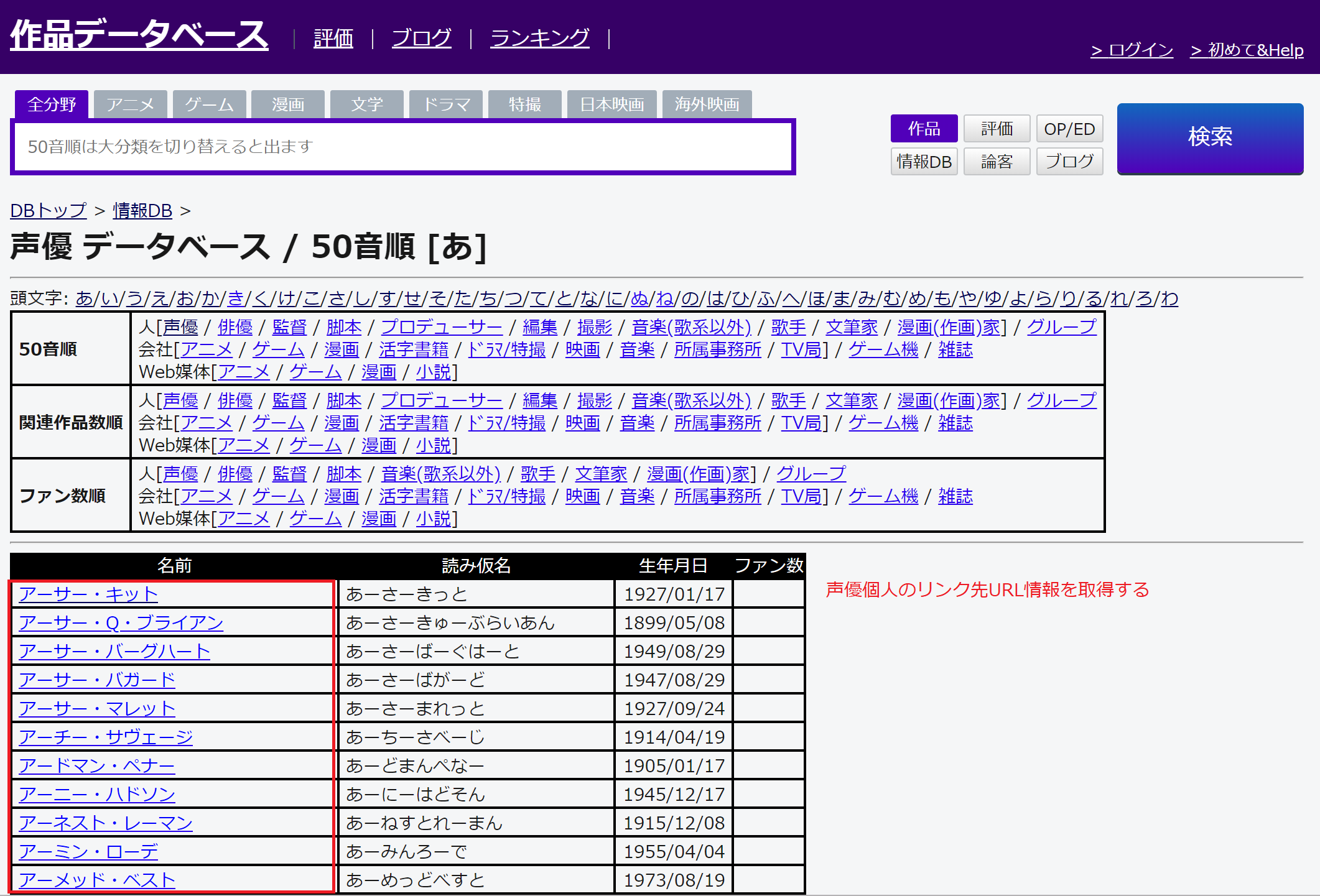Open the 初めて&Help link

click(x=1247, y=50)
